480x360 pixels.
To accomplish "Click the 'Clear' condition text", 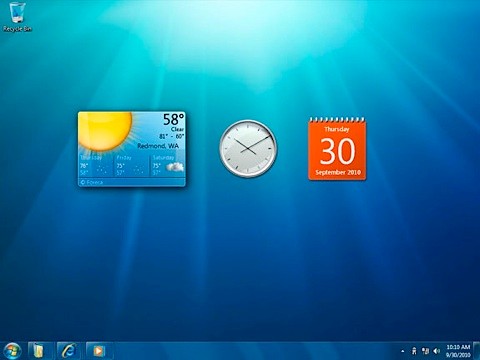I will click(177, 129).
